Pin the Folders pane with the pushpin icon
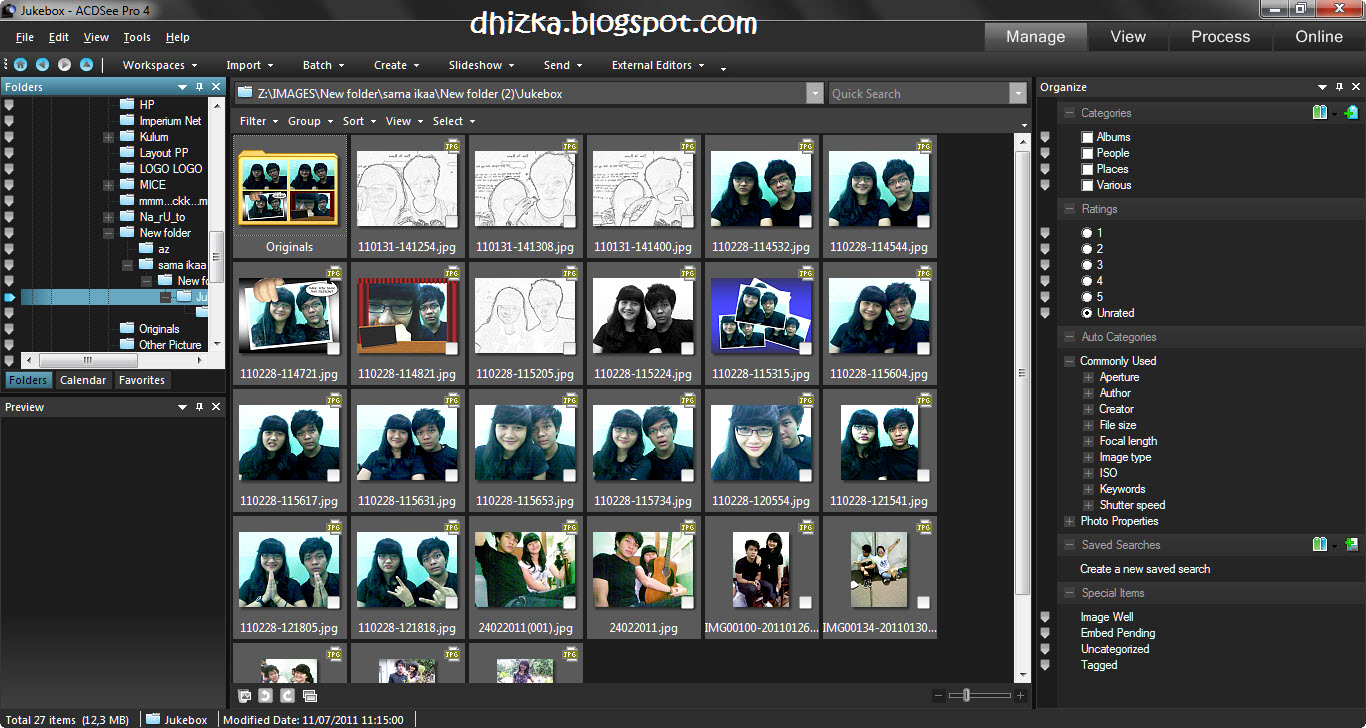The width and height of the screenshot is (1366, 728). point(199,87)
